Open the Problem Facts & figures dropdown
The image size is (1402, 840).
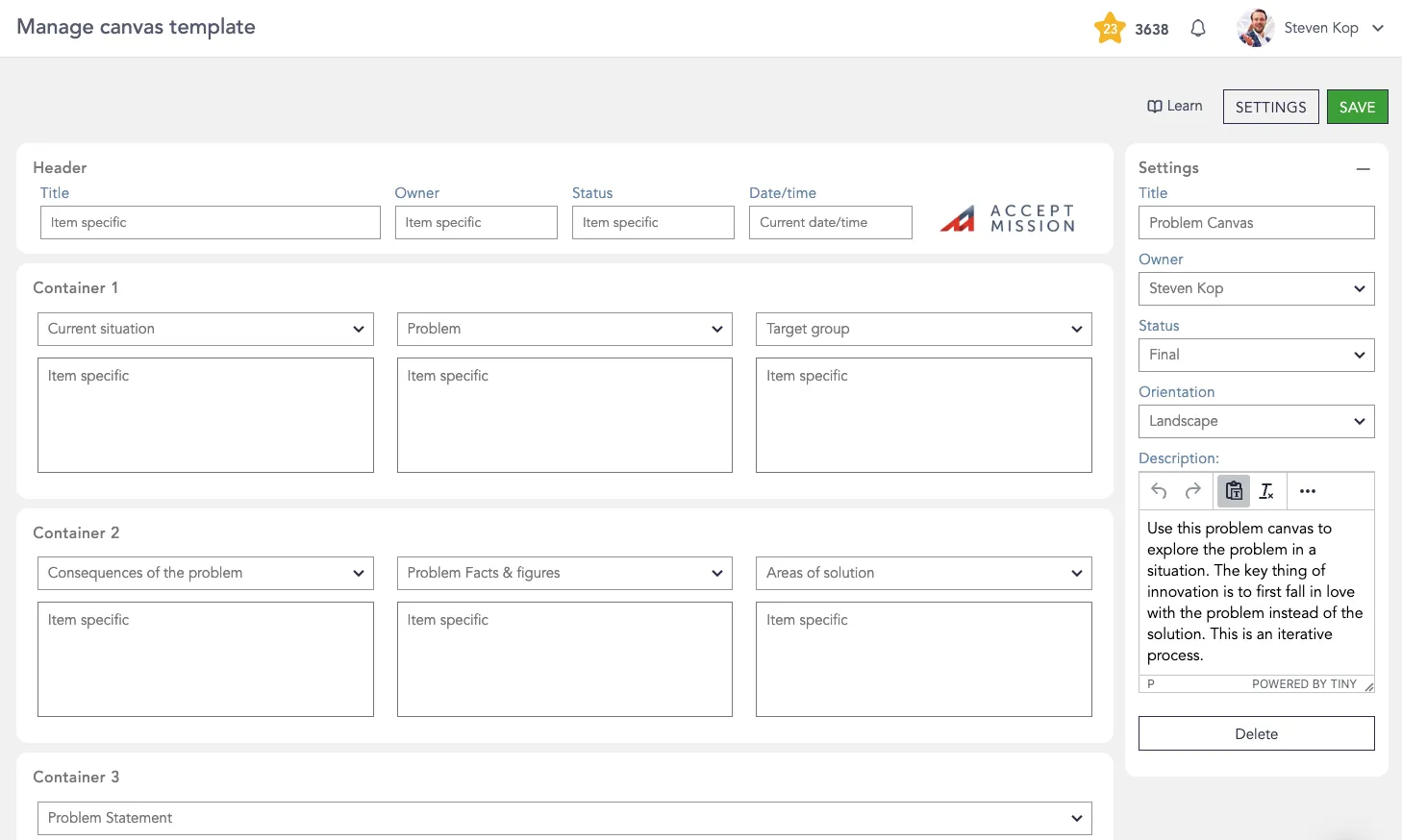(x=564, y=573)
